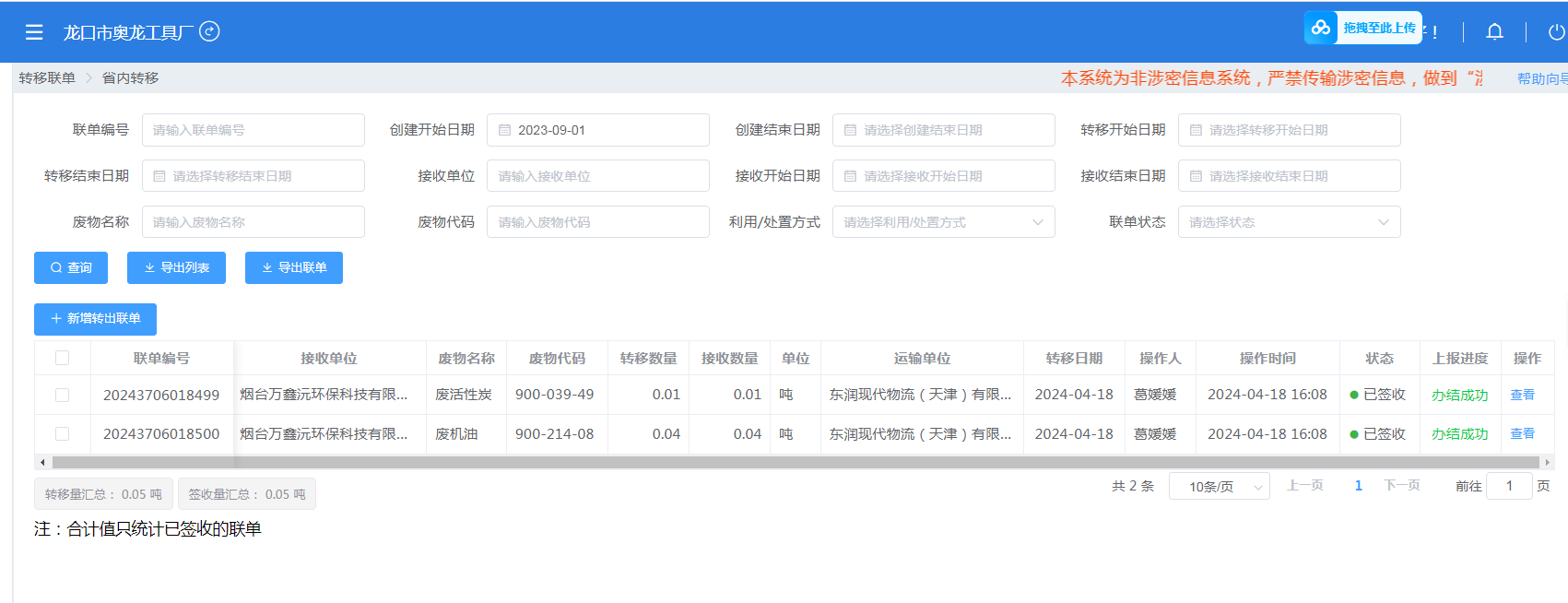Click calendar icon in 转移开始日期 field
1568x603 pixels.
[1196, 130]
